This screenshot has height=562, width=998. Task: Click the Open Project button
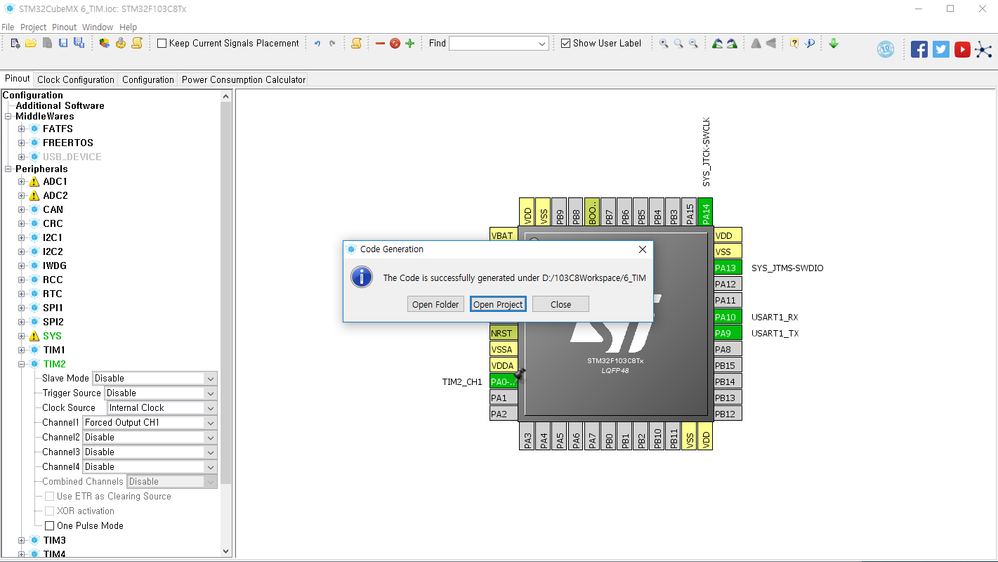pos(498,304)
